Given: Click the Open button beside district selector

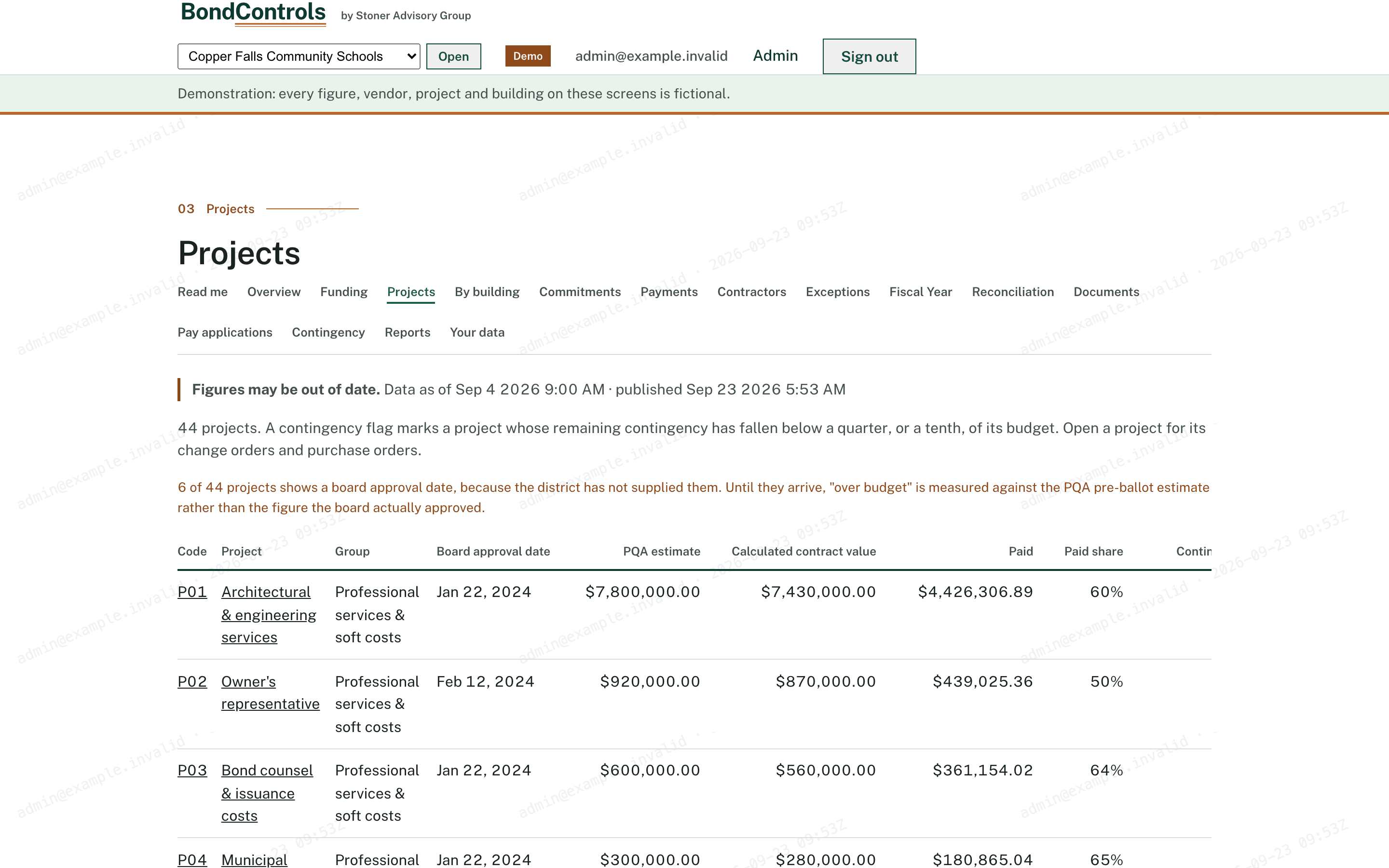Looking at the screenshot, I should coord(453,56).
